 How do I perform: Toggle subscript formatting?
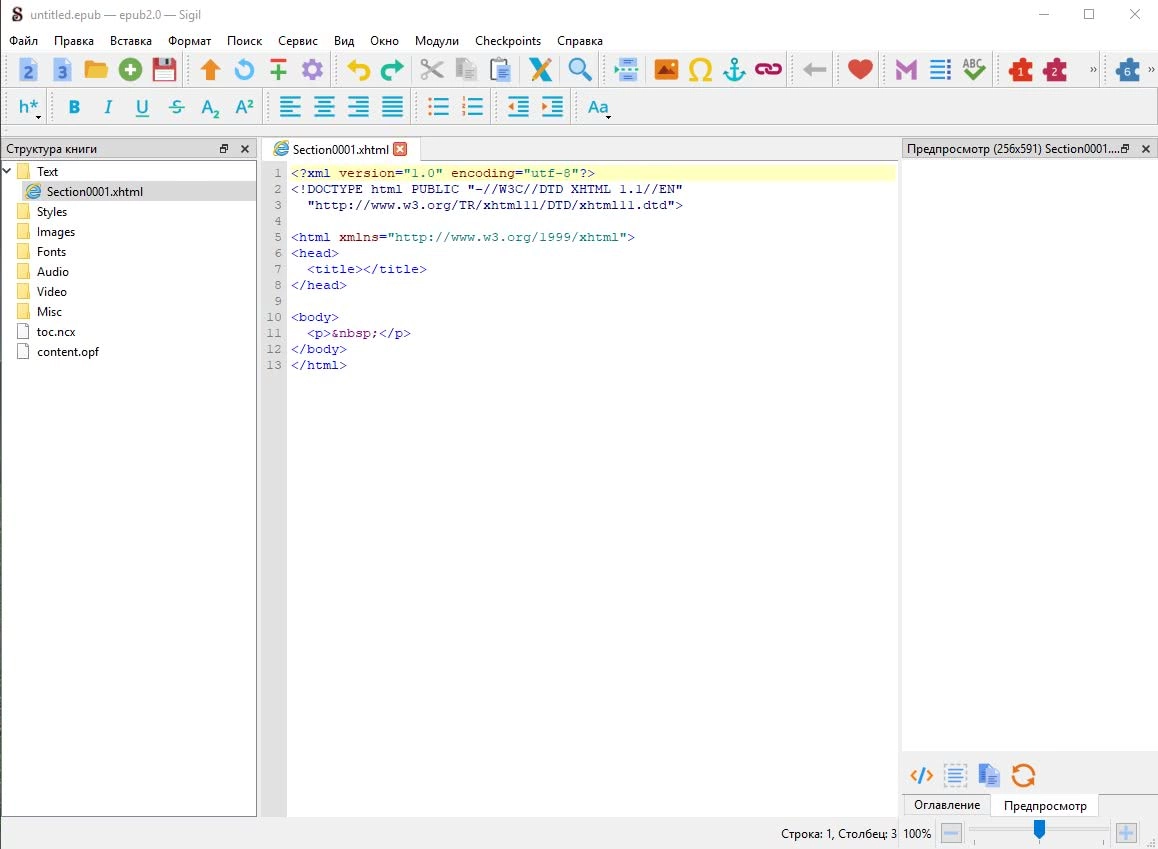210,108
